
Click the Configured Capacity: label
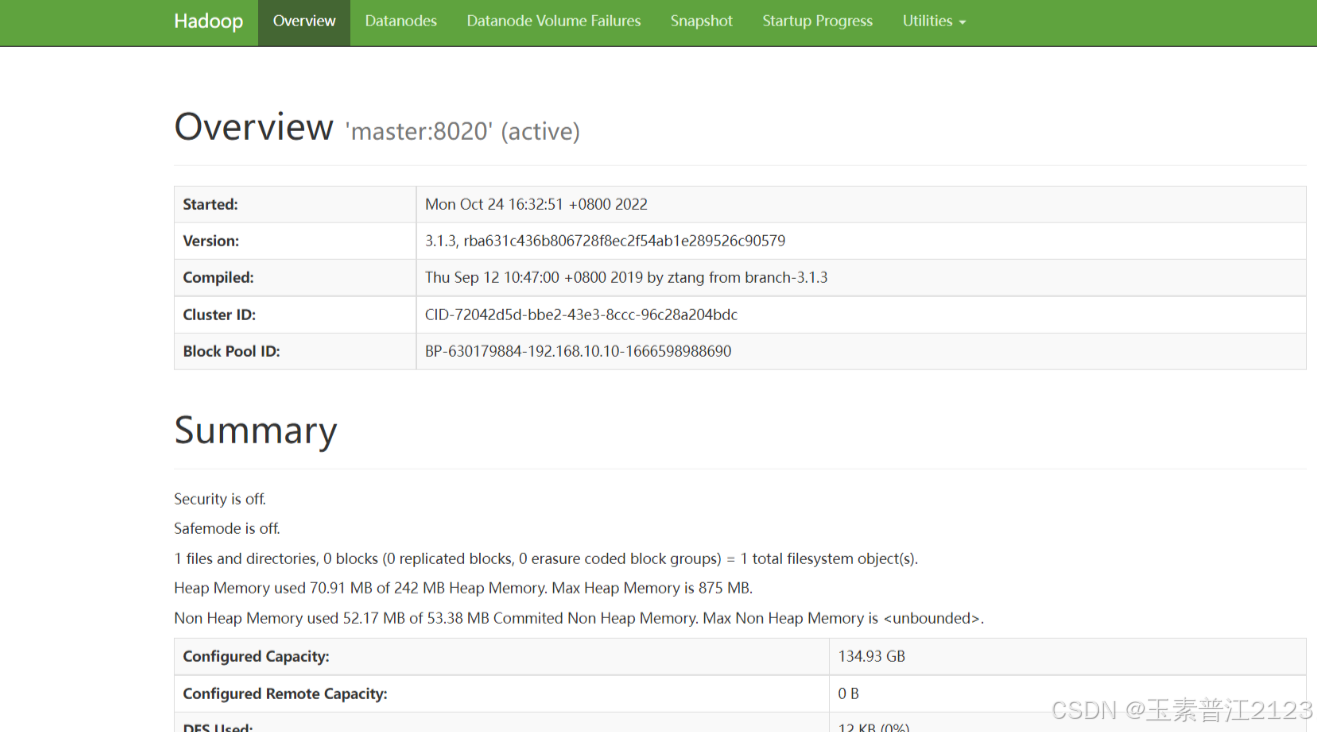[256, 656]
